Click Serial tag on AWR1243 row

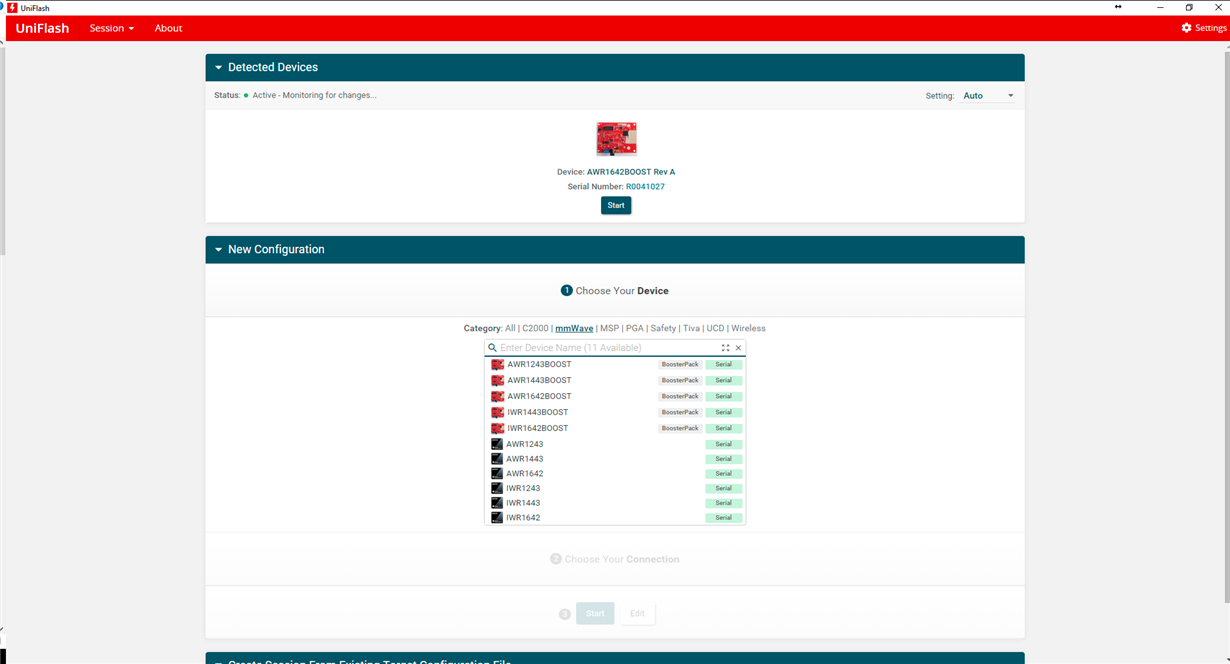pyautogui.click(x=724, y=444)
